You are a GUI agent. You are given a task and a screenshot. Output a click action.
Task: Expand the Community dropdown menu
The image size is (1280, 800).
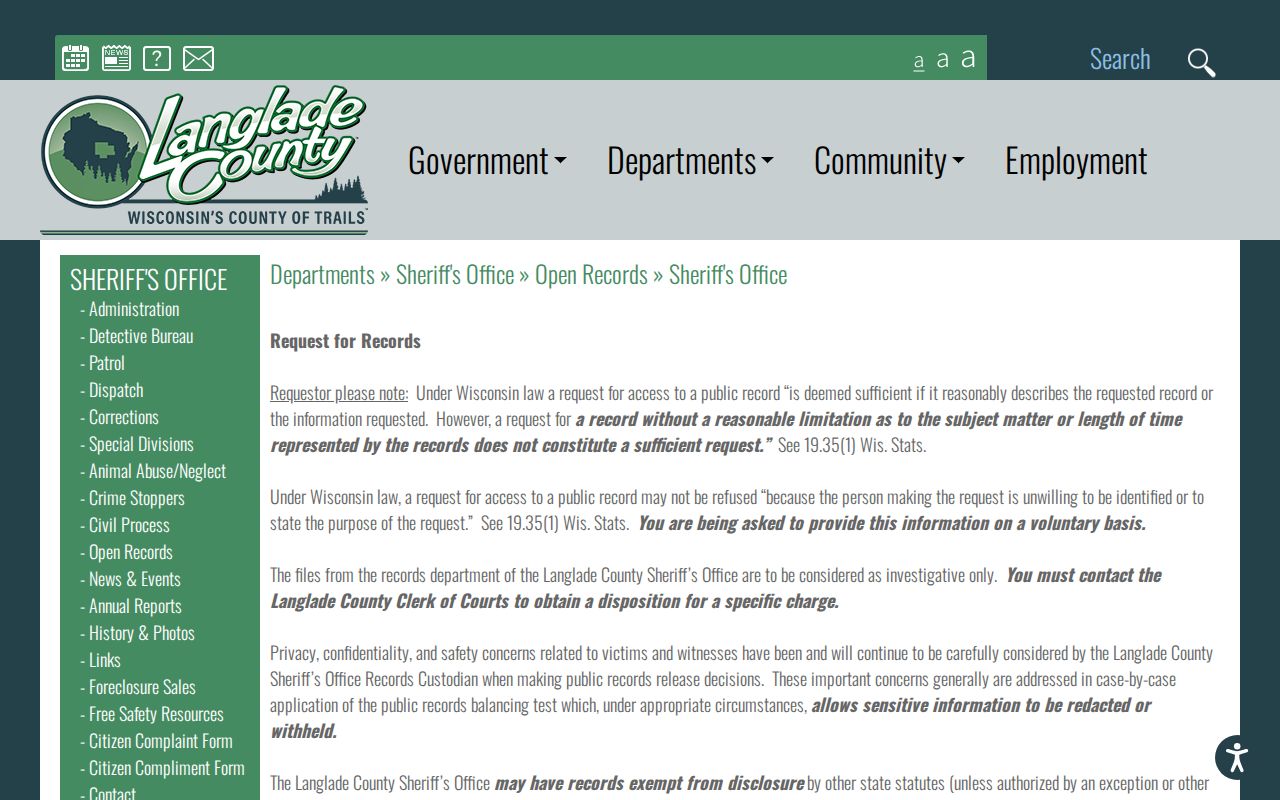click(x=889, y=161)
